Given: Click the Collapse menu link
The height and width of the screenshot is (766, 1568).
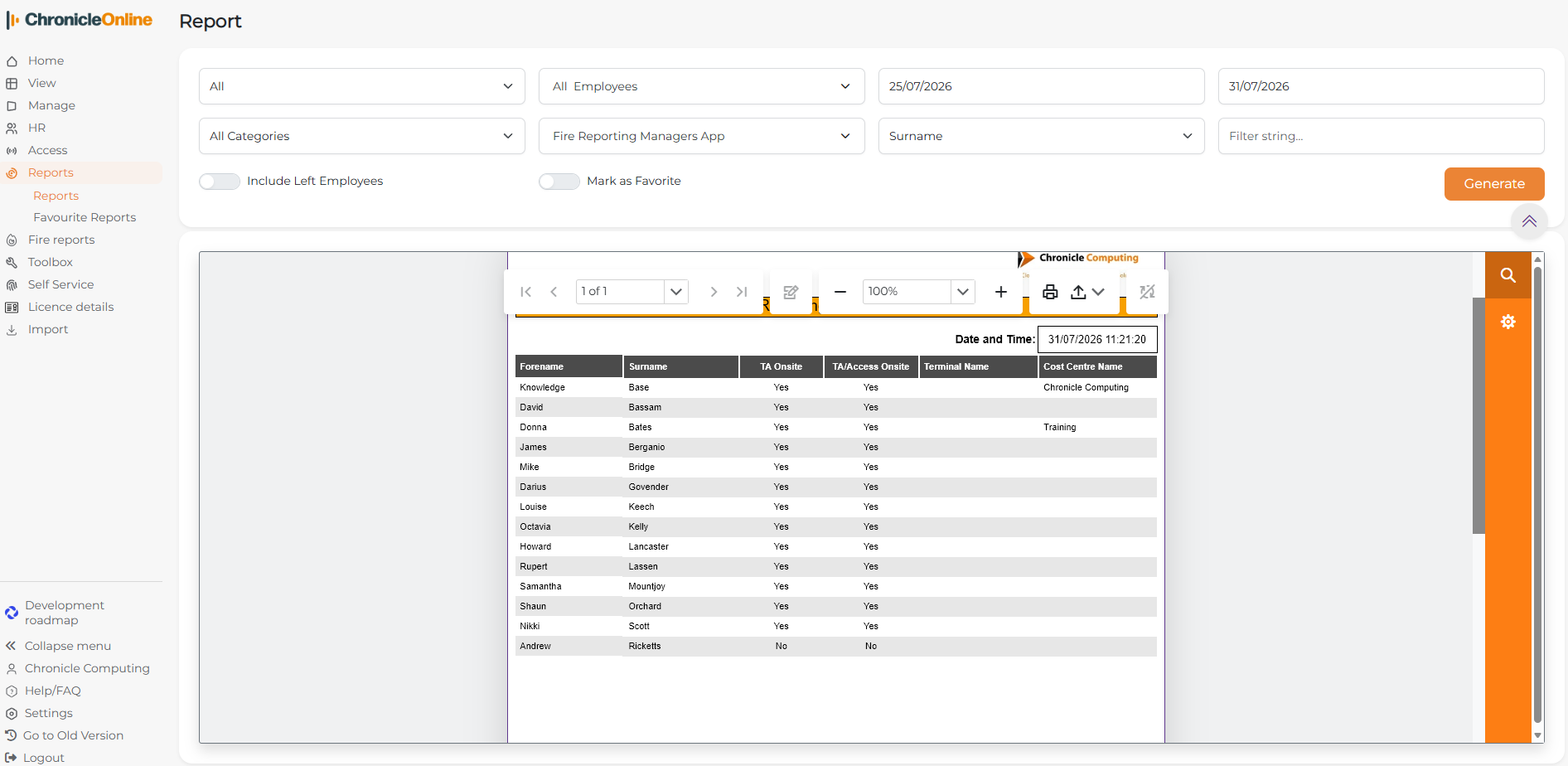Looking at the screenshot, I should [67, 646].
